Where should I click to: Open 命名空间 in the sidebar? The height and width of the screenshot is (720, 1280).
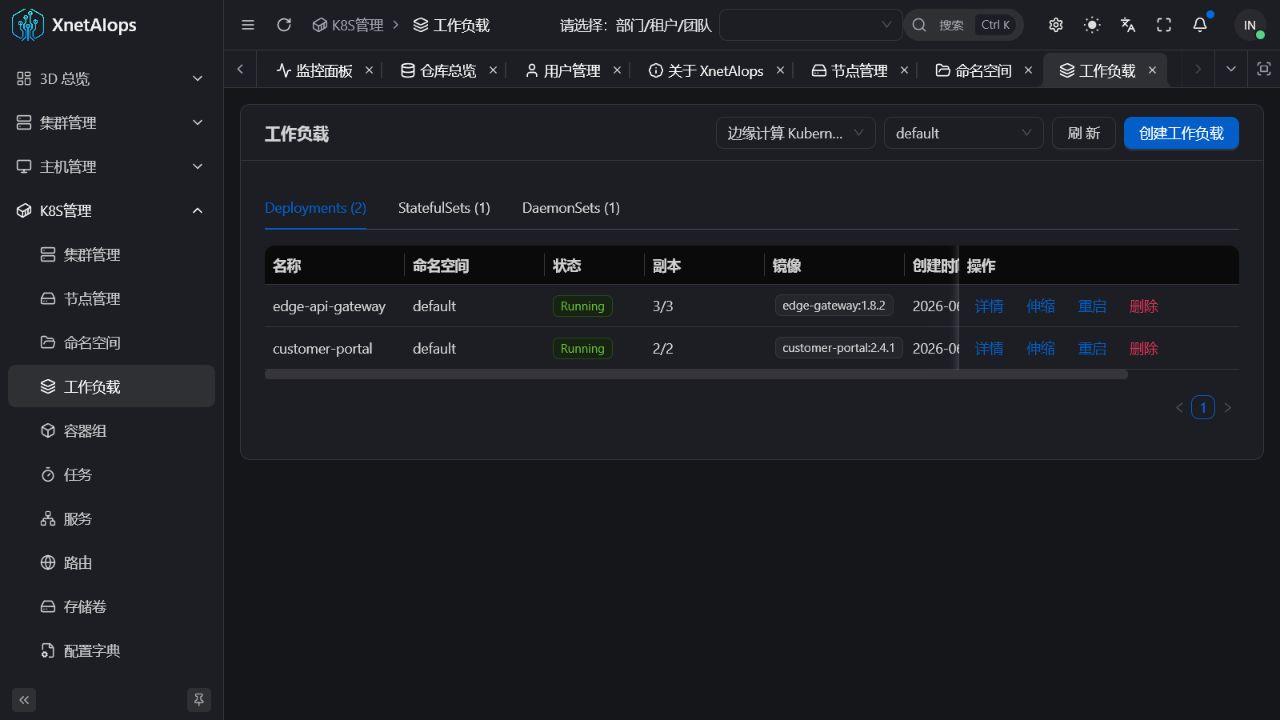point(111,342)
